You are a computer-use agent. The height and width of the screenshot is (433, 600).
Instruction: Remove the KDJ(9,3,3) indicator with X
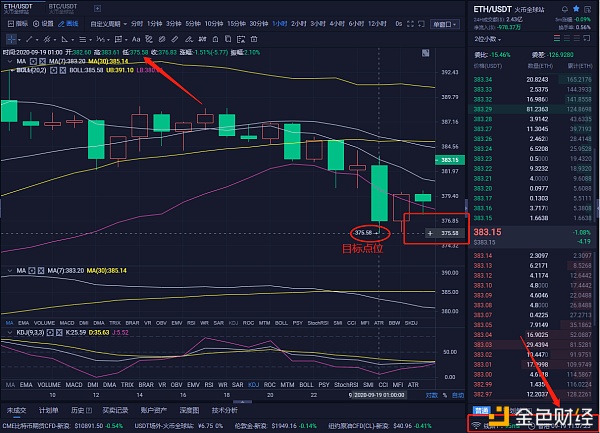tap(59, 333)
